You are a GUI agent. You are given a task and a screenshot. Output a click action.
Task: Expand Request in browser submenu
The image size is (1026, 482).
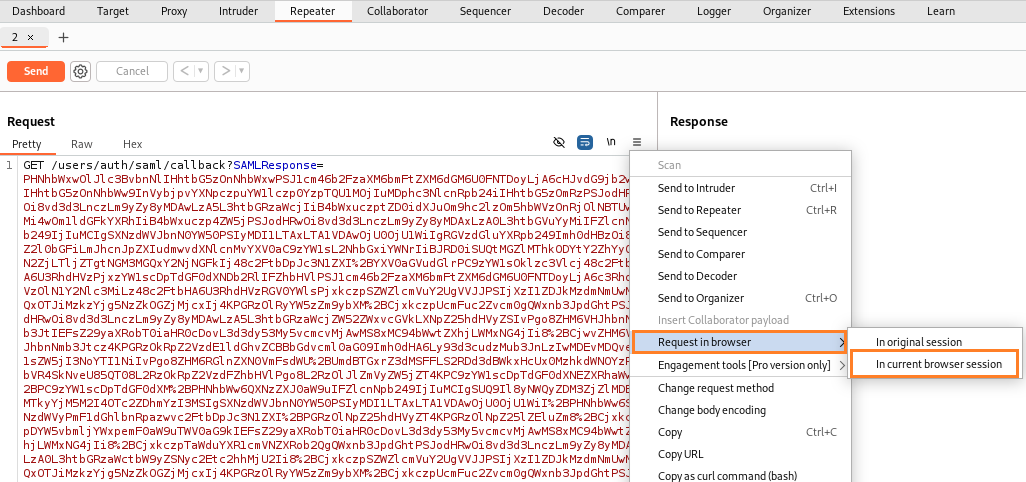tap(740, 342)
